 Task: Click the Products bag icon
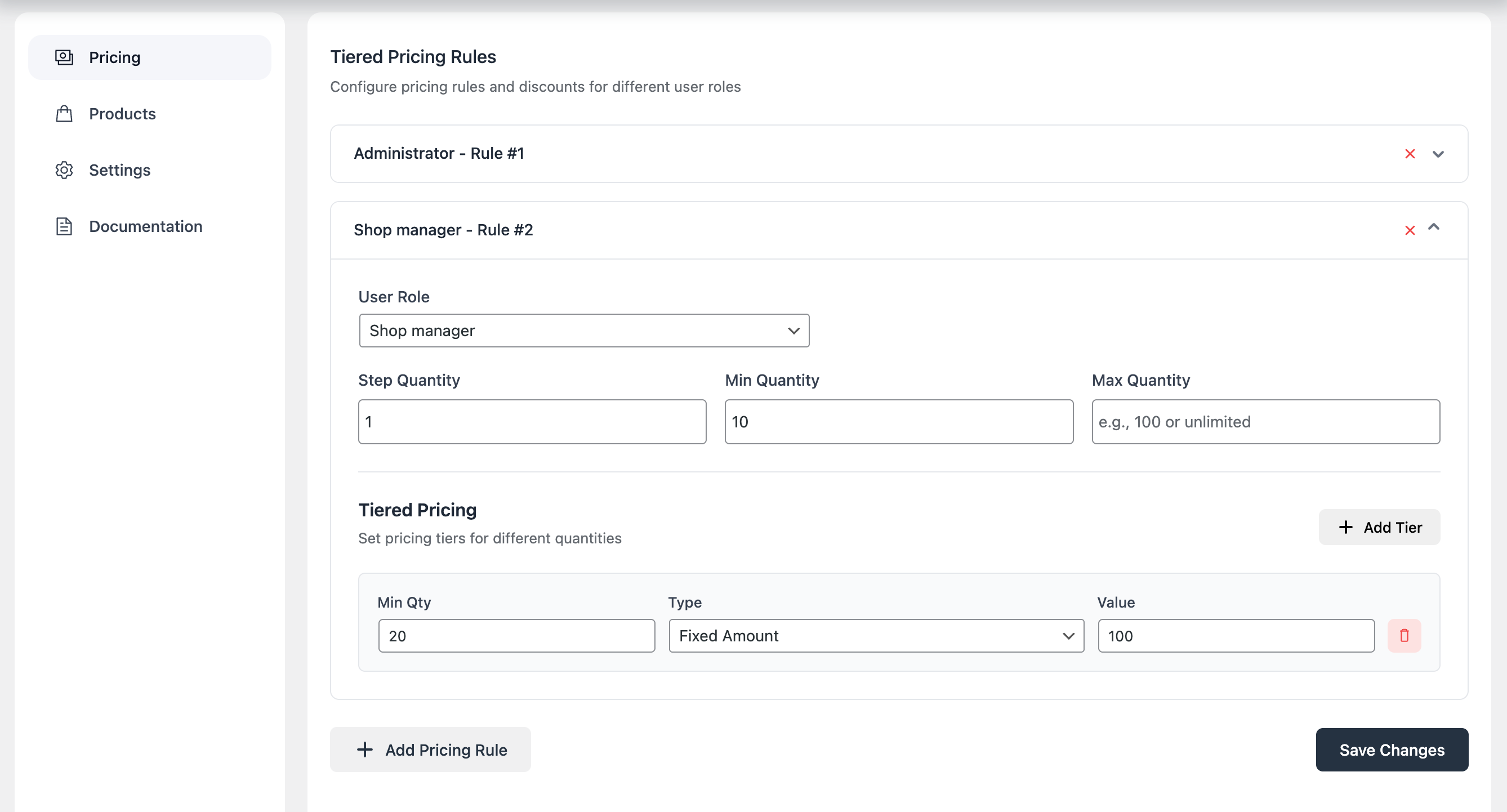pos(64,114)
